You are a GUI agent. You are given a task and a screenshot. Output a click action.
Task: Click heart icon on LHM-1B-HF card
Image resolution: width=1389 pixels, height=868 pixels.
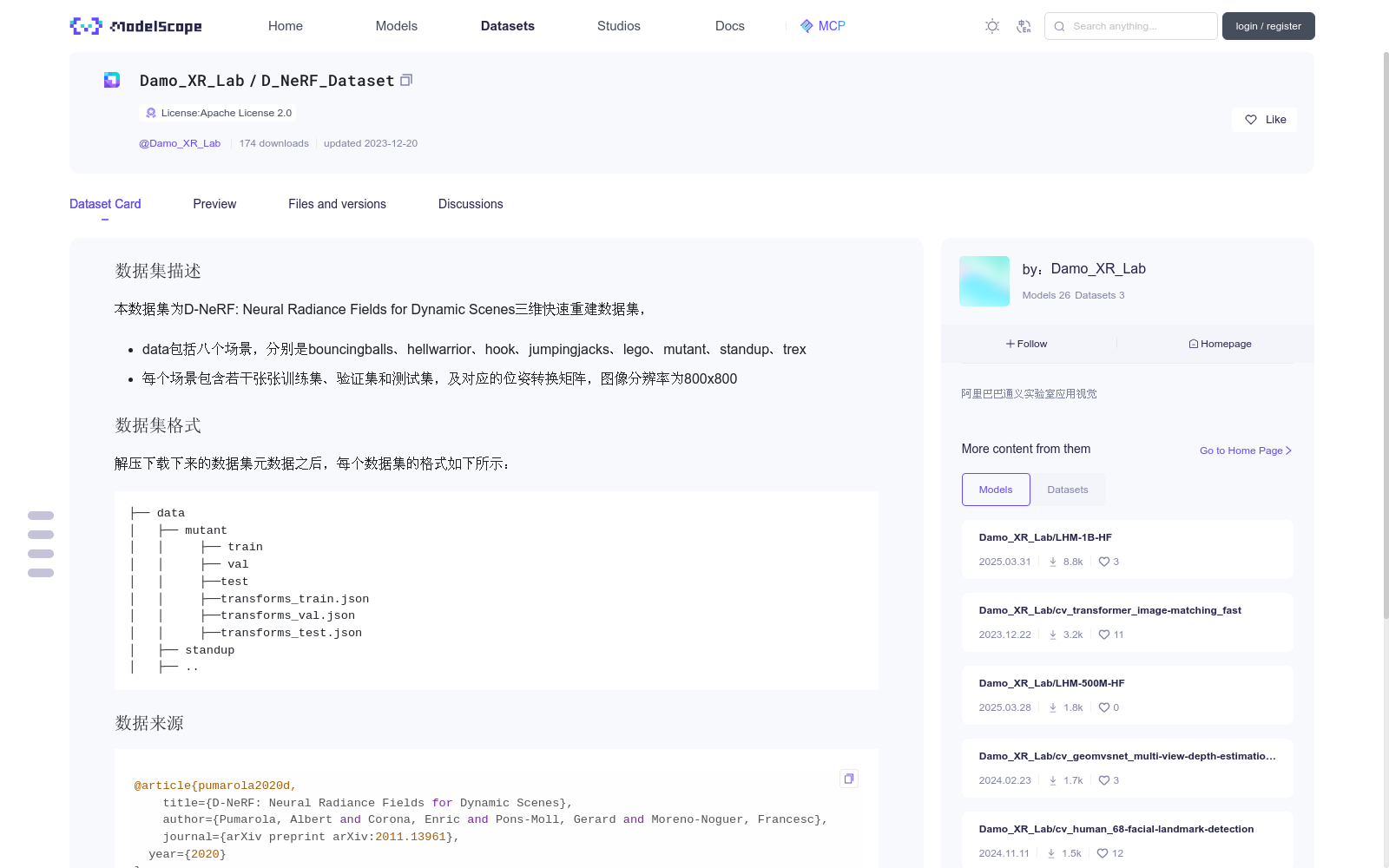coord(1104,562)
